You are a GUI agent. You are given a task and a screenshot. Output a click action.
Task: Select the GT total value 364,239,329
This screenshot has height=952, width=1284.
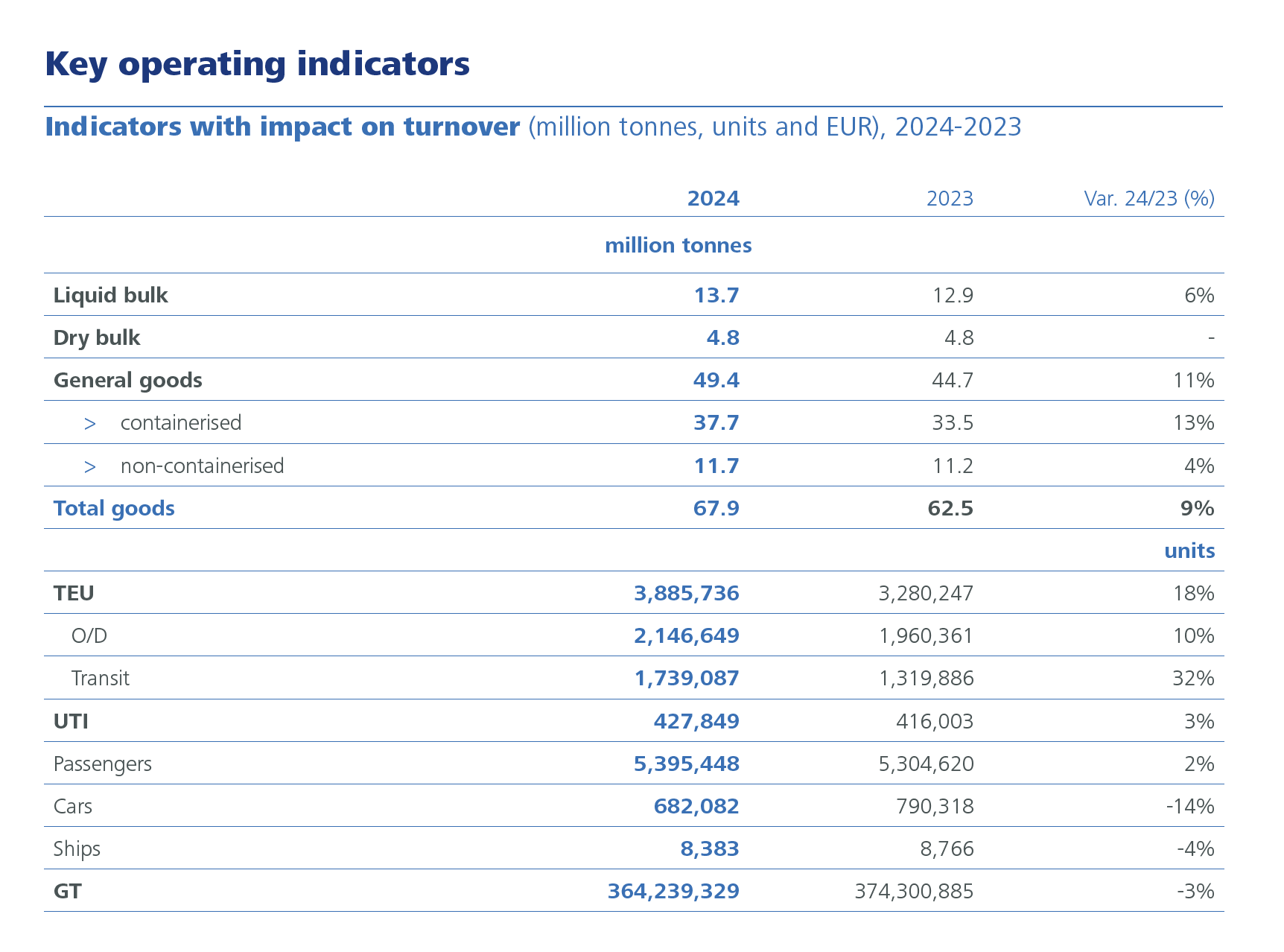coord(673,891)
